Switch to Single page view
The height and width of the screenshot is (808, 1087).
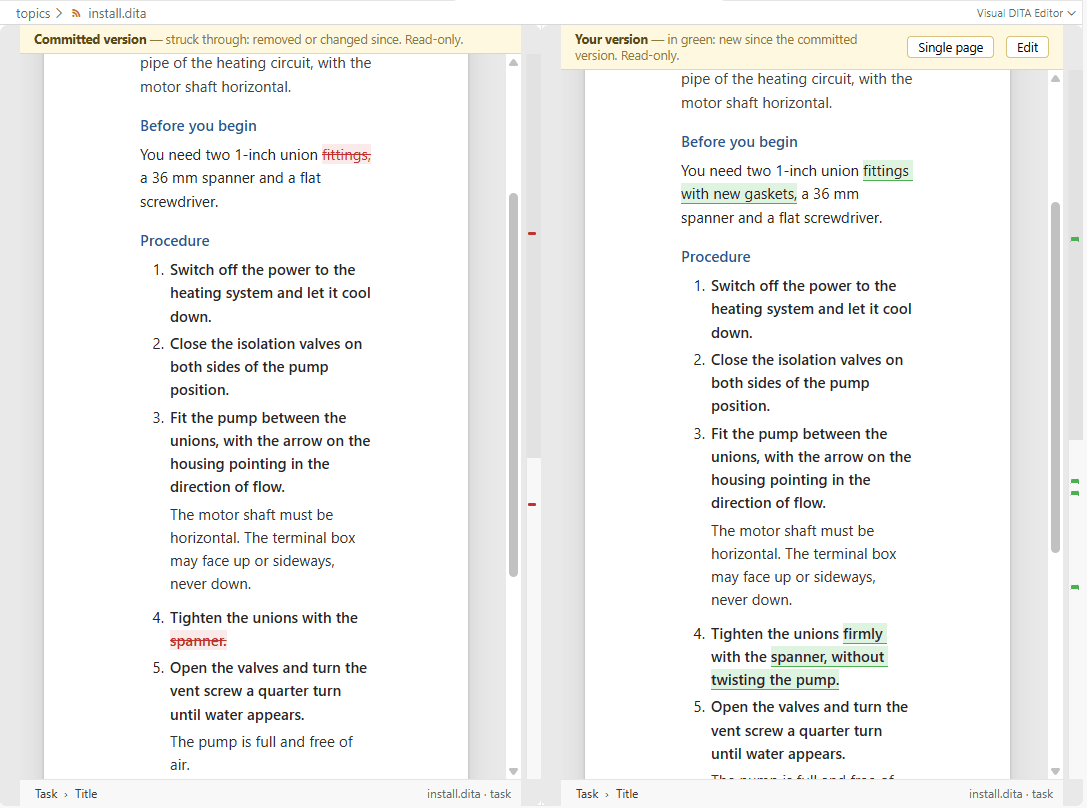950,47
